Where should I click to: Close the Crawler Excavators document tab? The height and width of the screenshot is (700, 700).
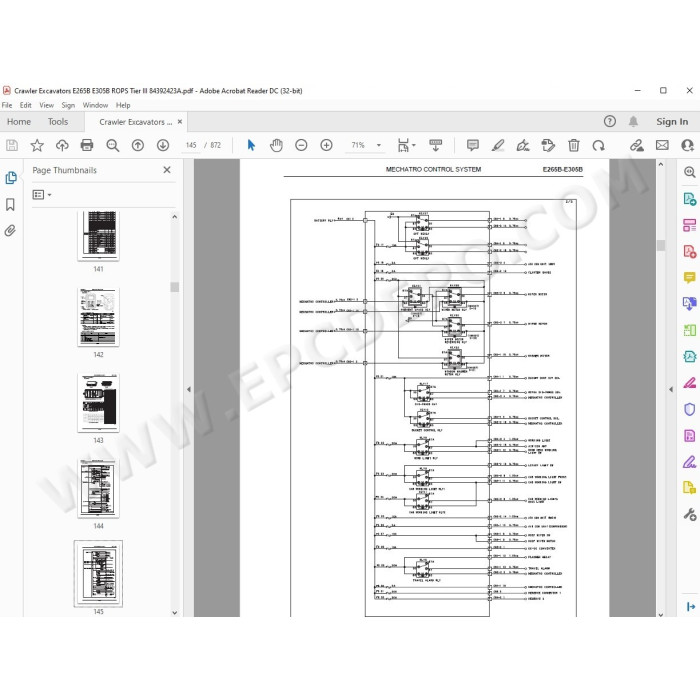(180, 121)
